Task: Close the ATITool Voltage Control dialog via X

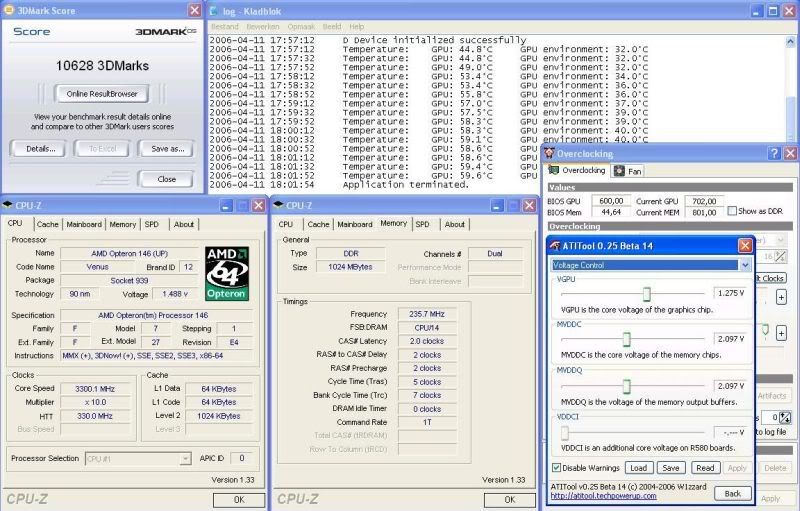Action: click(x=743, y=246)
